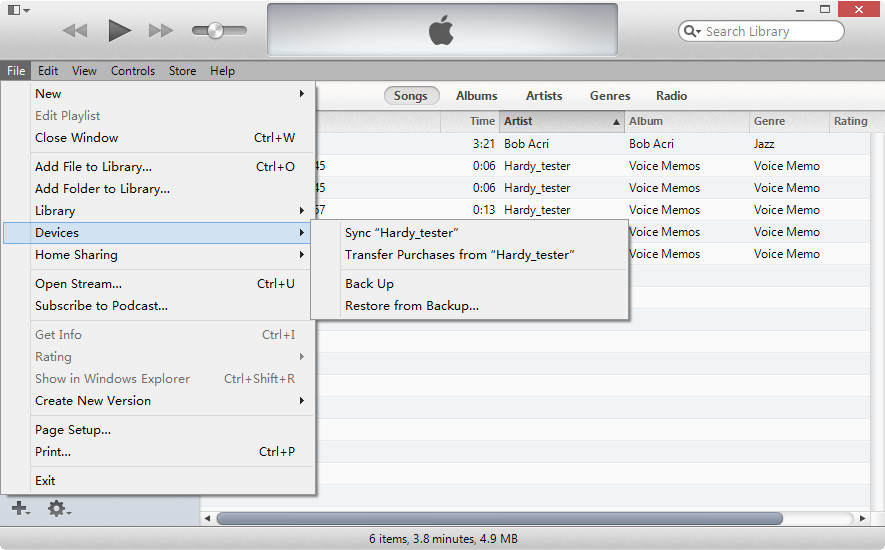This screenshot has width=885, height=550.
Task: Choose Add Folder to Library
Action: tap(158, 189)
